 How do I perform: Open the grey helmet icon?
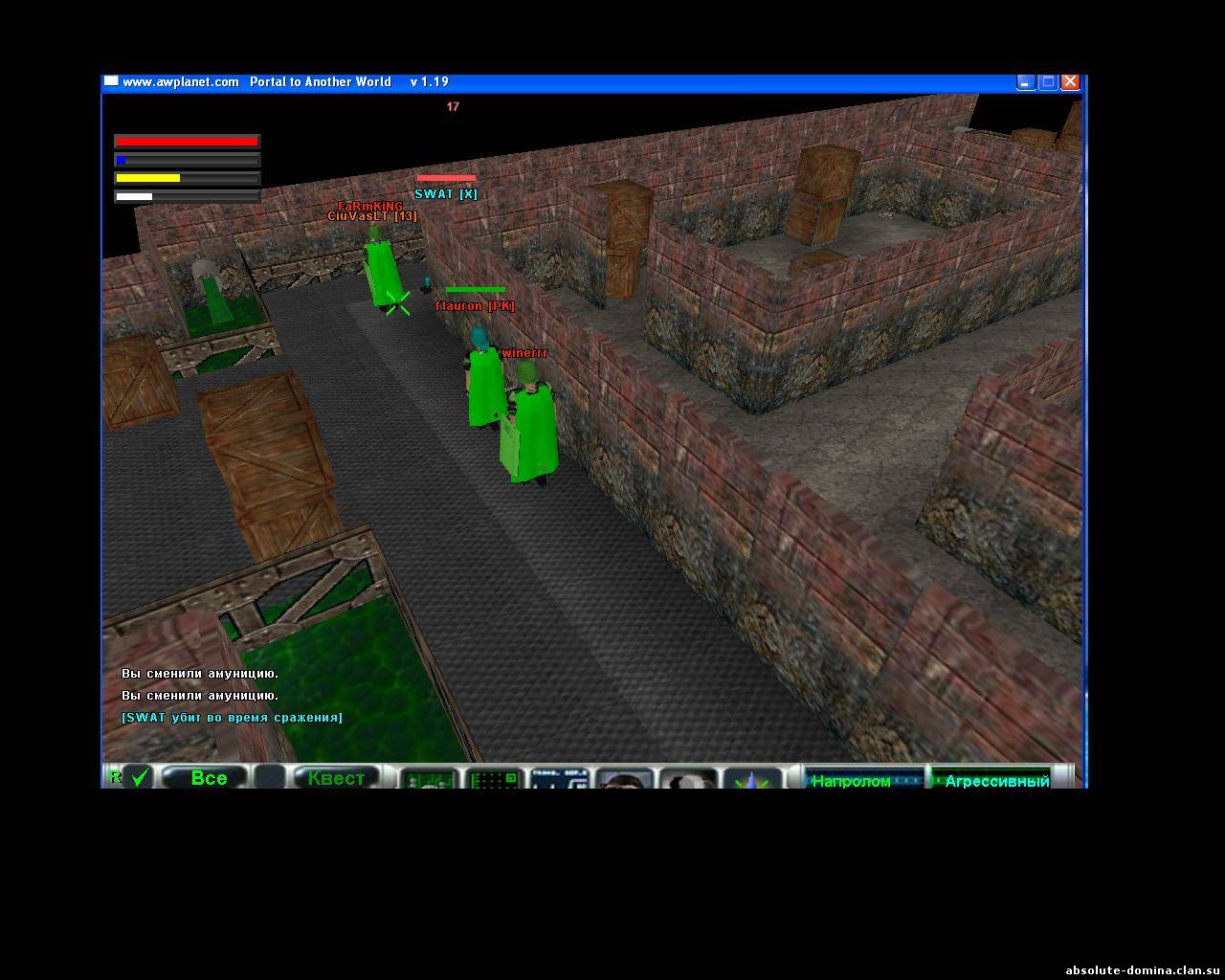(690, 779)
